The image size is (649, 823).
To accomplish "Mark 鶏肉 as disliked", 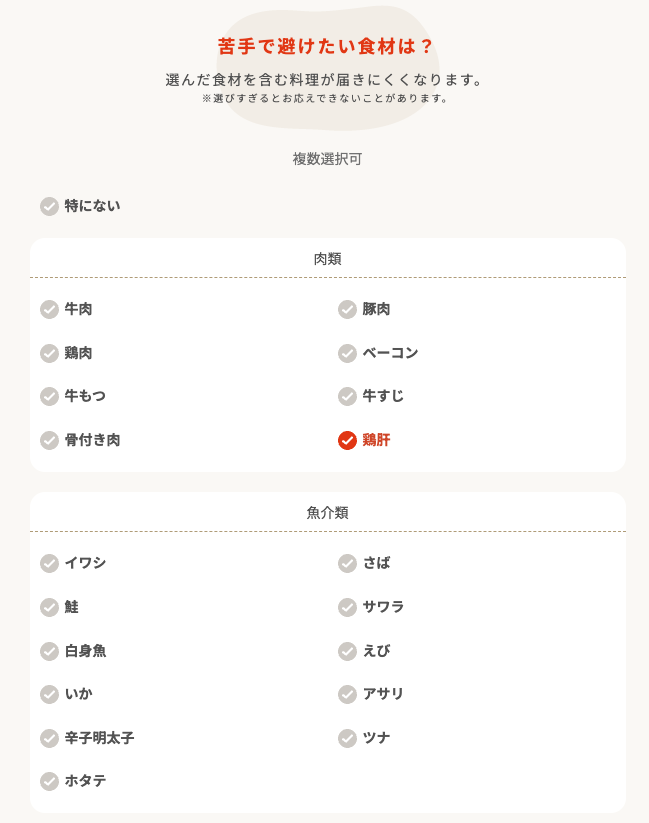I will 49,353.
